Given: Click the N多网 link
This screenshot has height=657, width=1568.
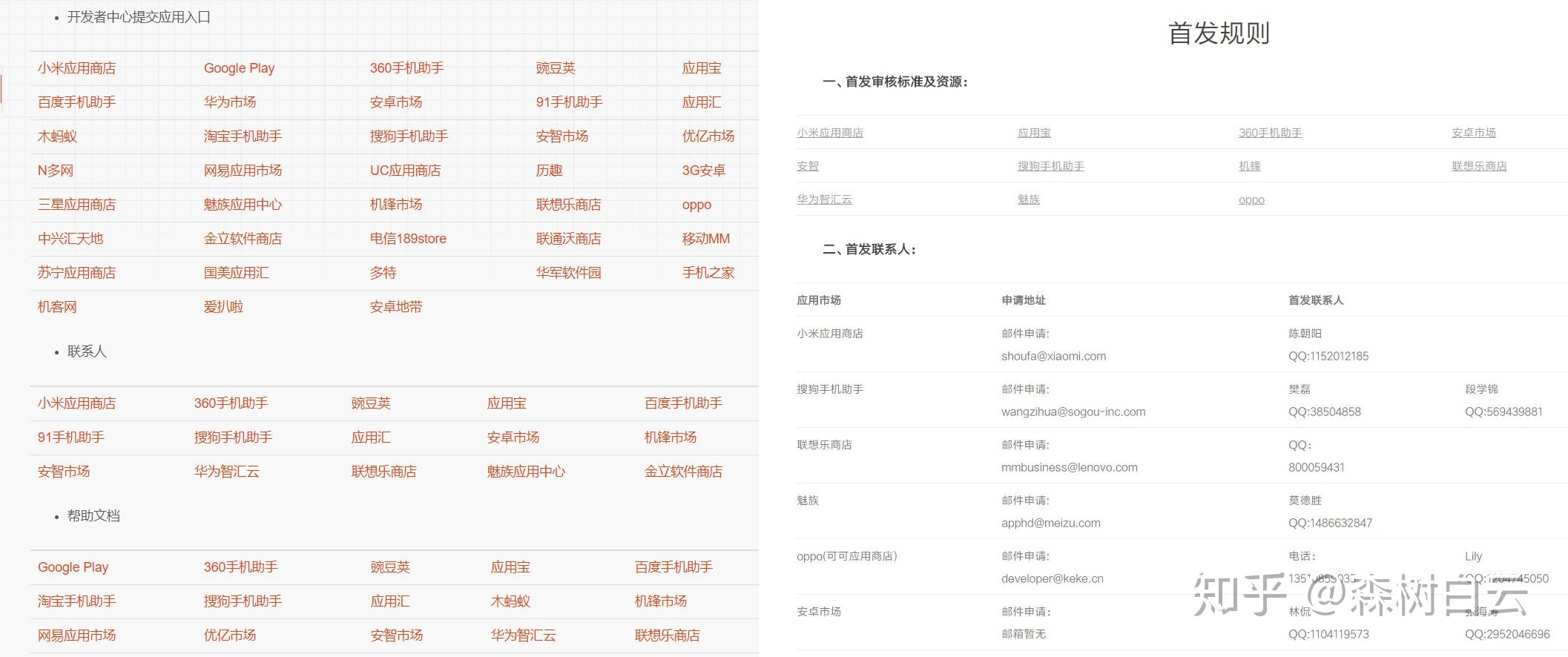Looking at the screenshot, I should (56, 171).
